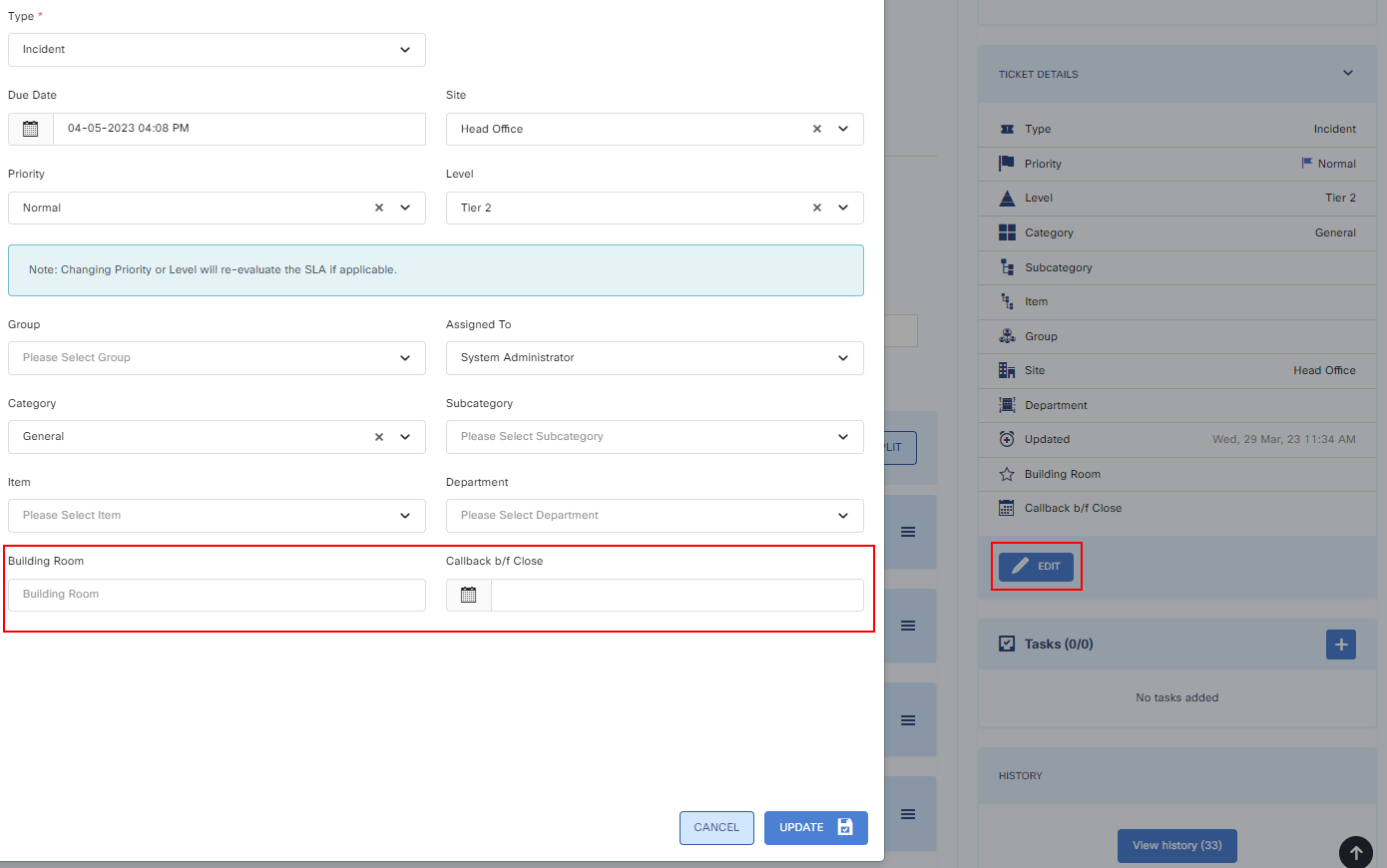
Task: Open View history (33)
Action: click(1176, 845)
